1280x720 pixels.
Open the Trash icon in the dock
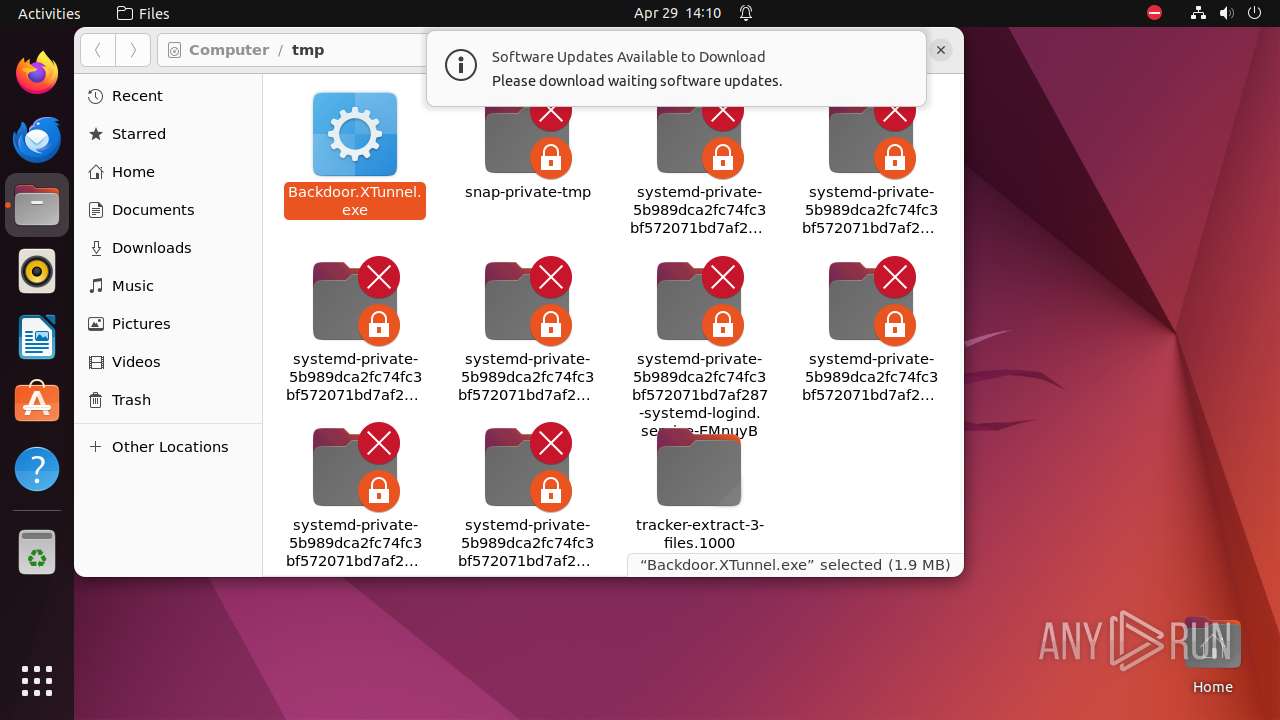click(37, 552)
